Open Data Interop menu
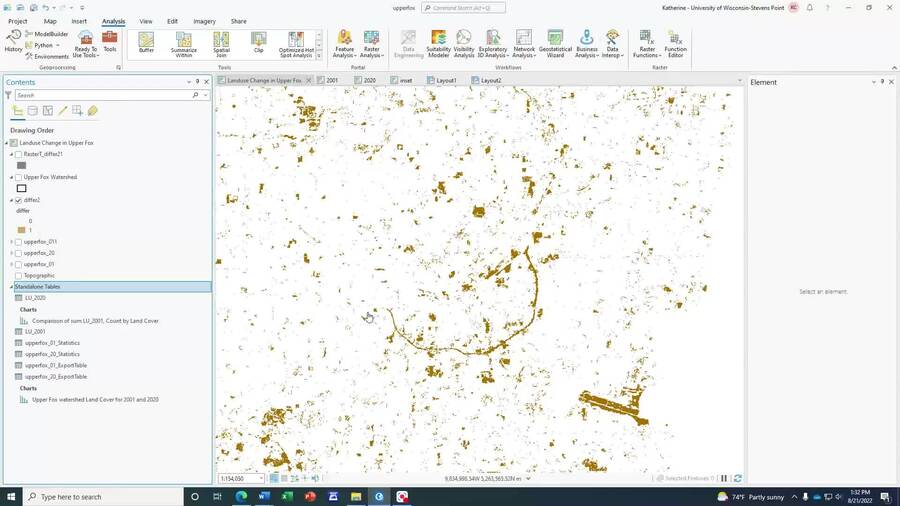 coord(612,44)
